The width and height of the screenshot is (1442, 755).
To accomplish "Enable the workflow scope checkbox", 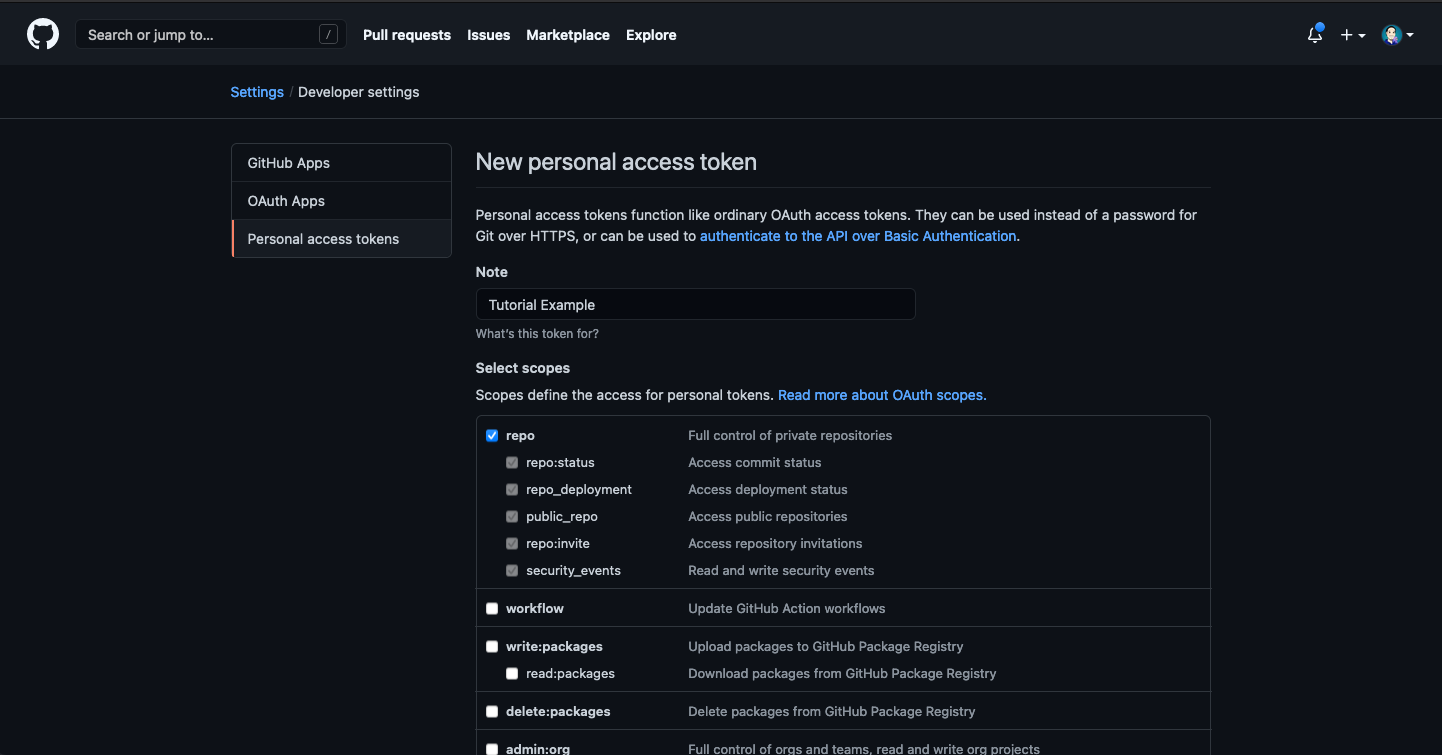I will tap(492, 609).
